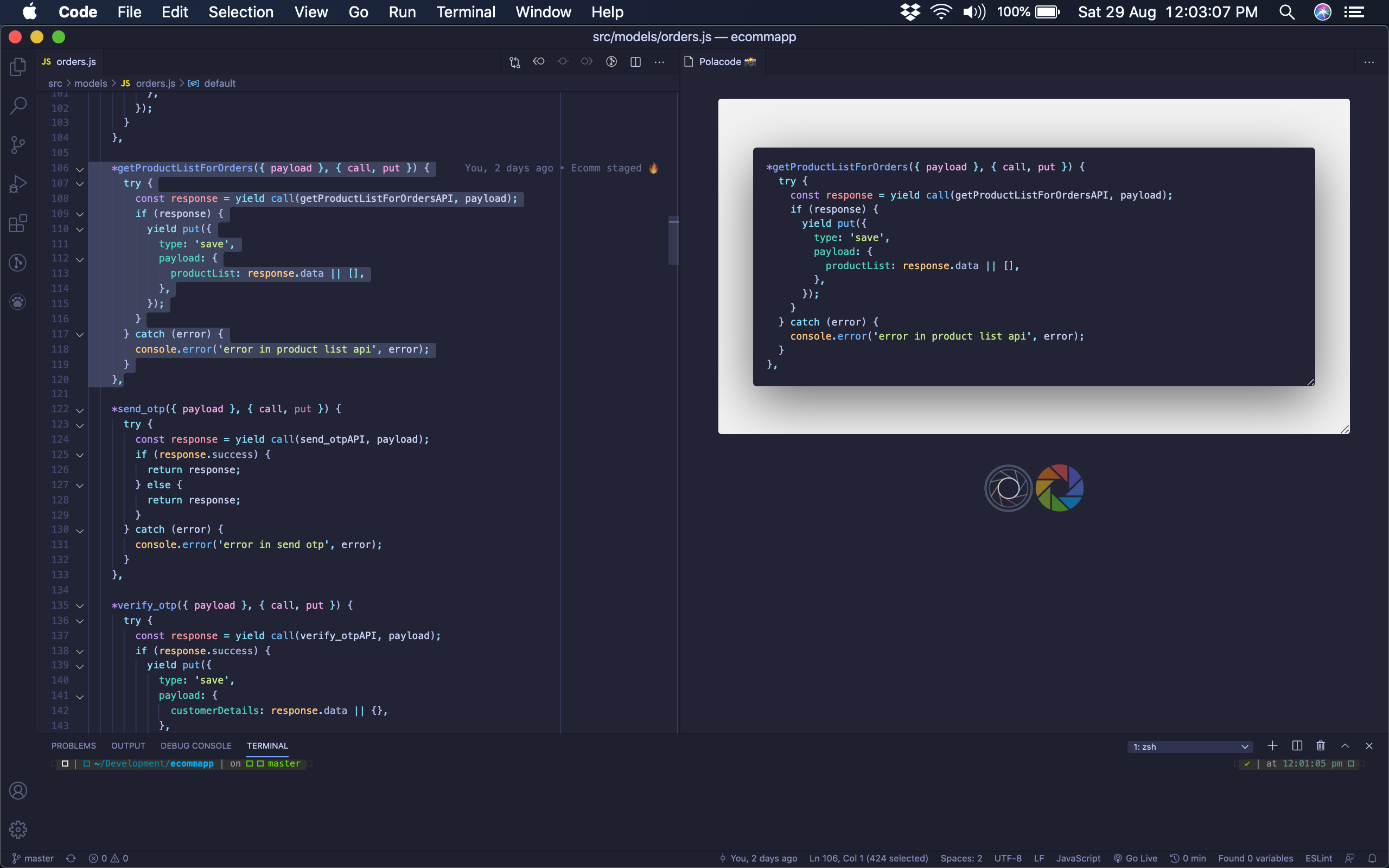Open the Selection menu in menu bar
This screenshot has height=868, width=1389.
click(240, 12)
